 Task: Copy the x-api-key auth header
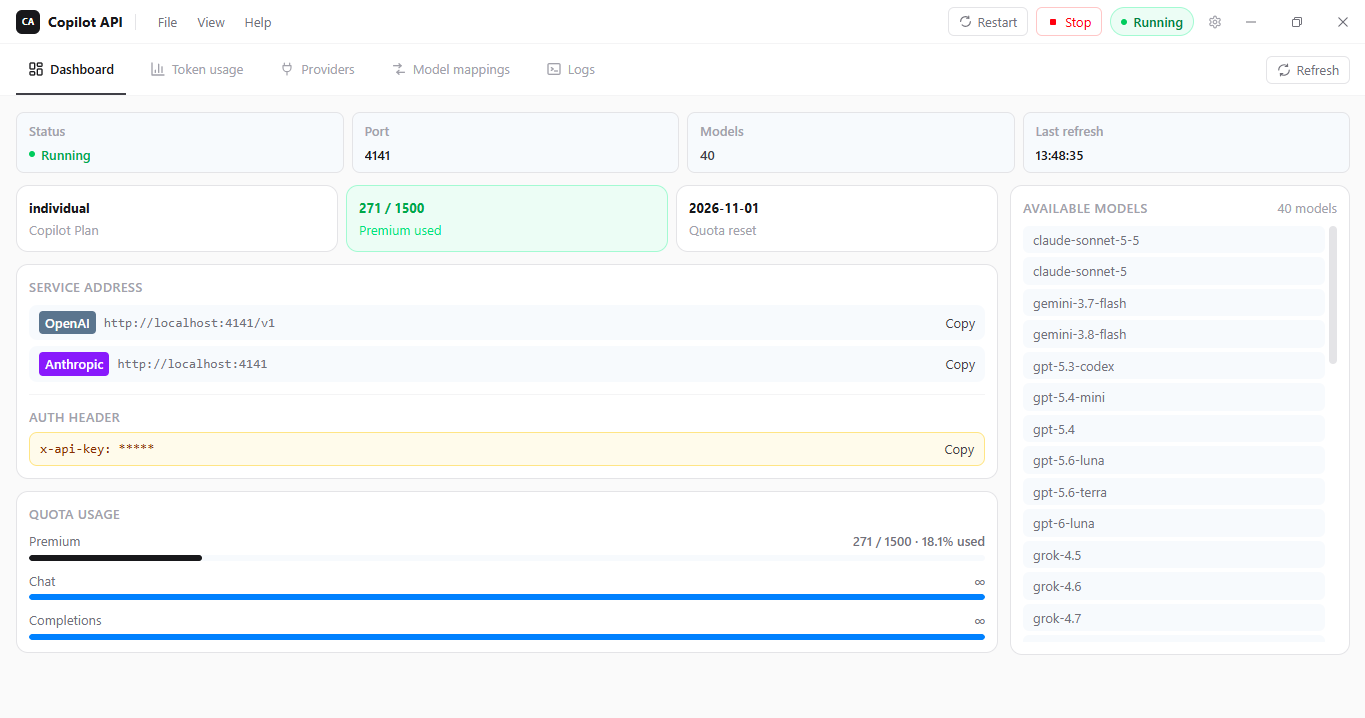[959, 449]
